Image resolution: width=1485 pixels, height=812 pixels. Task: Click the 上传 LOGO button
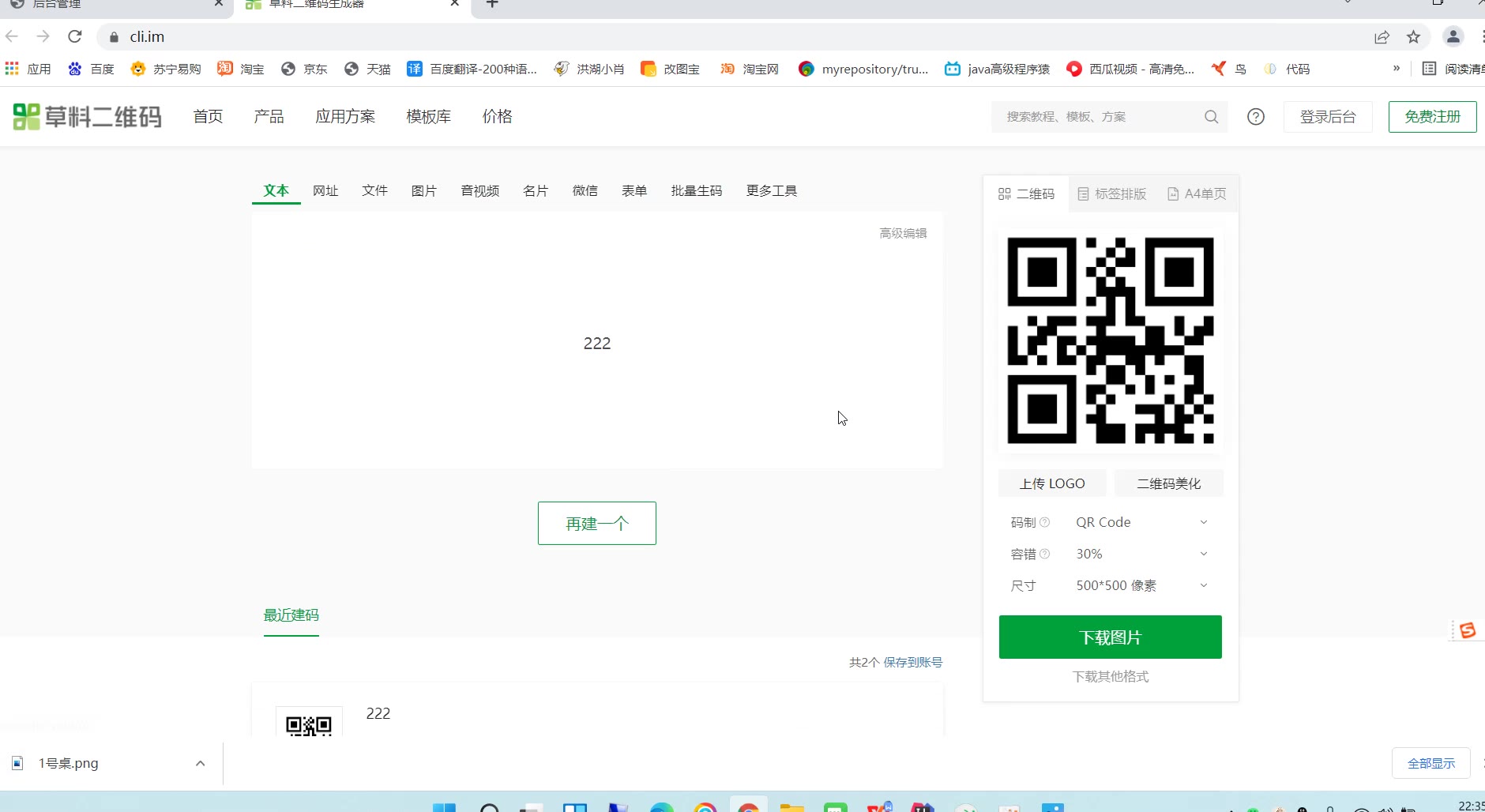pos(1052,483)
